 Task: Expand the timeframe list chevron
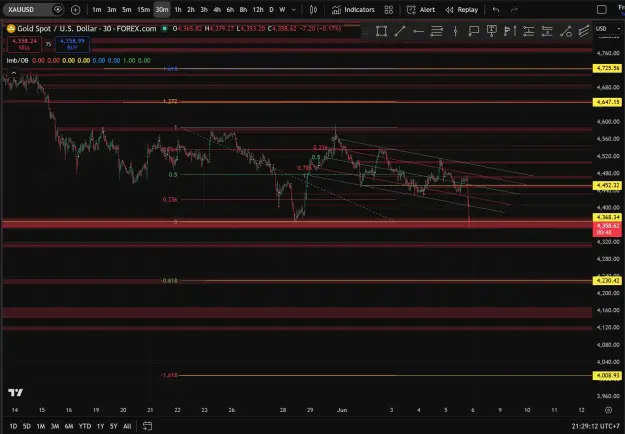coord(294,10)
